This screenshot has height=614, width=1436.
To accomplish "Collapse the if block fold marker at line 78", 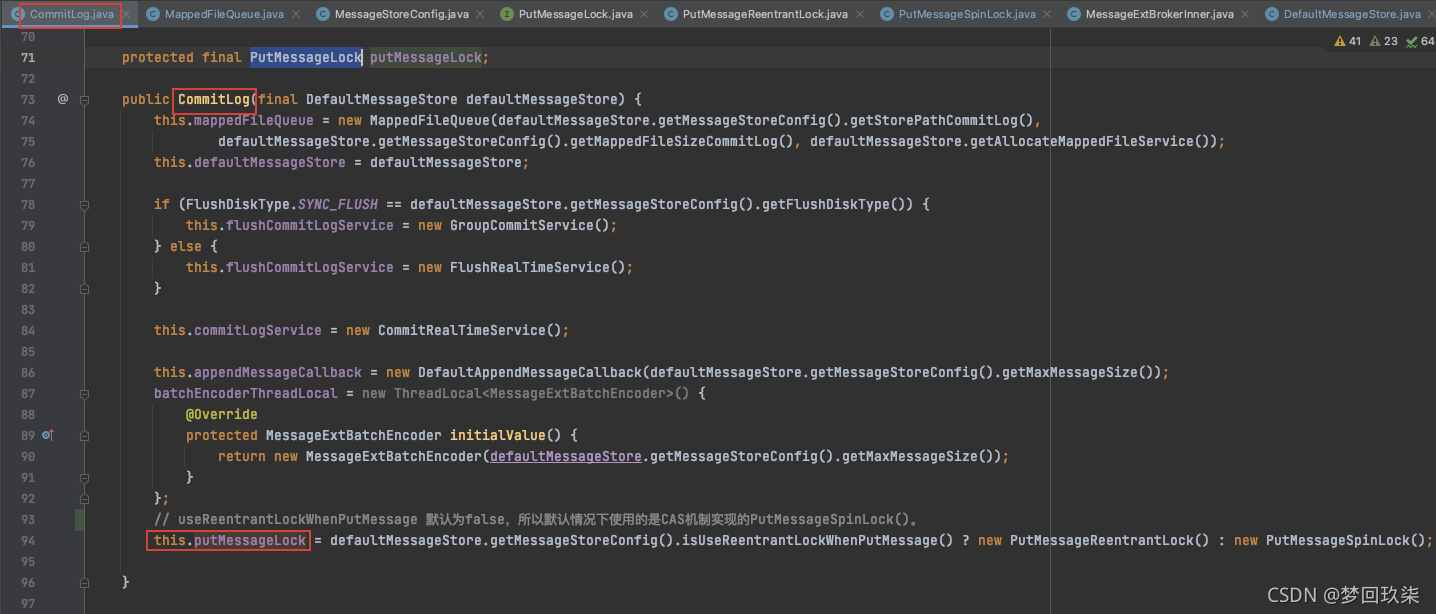I will tap(85, 204).
